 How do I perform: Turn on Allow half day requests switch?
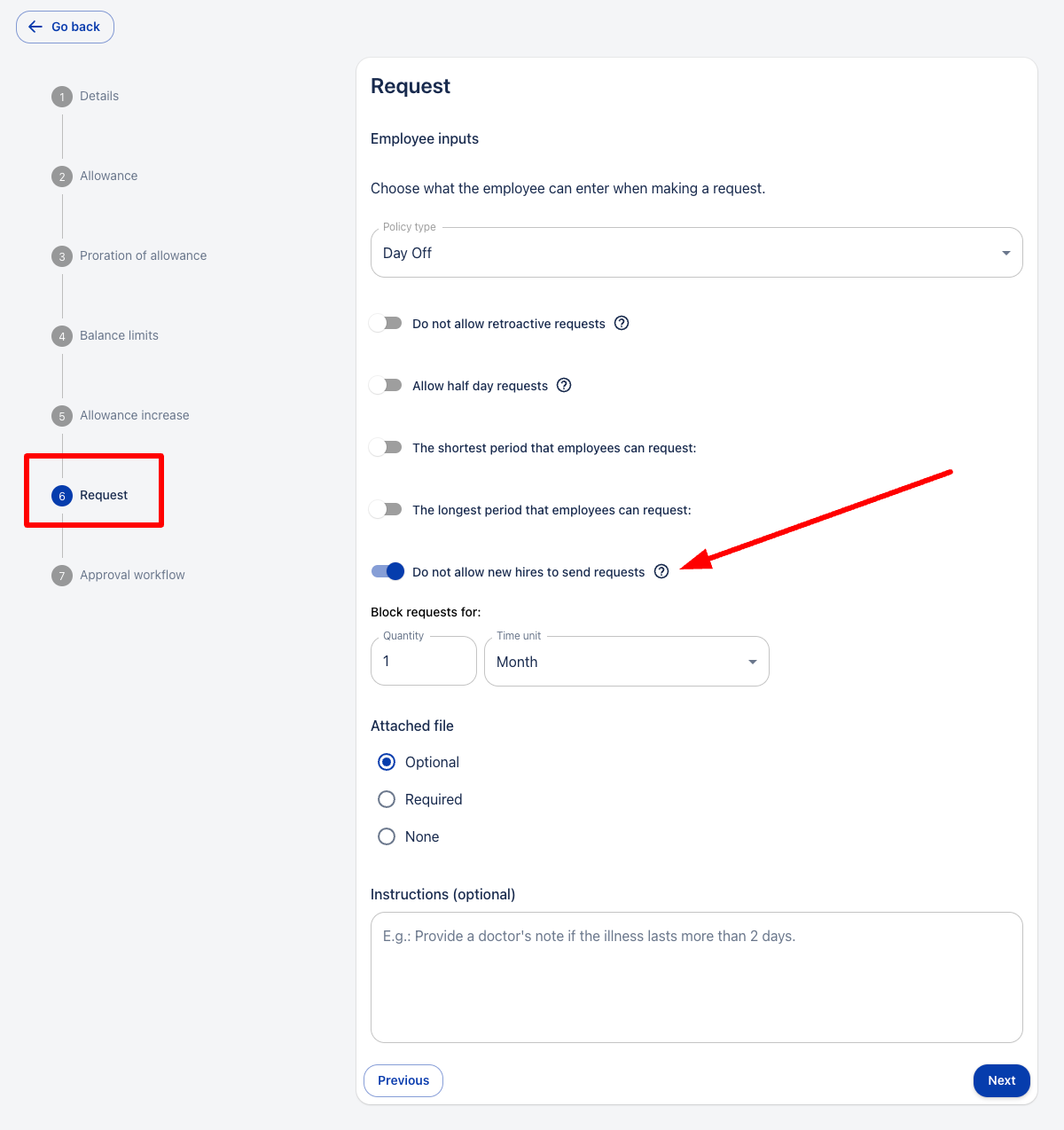click(x=386, y=385)
